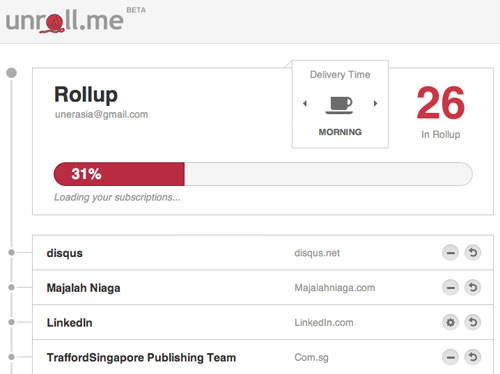Switch to previous delivery time with left arrow
This screenshot has width=500, height=374.
point(305,104)
